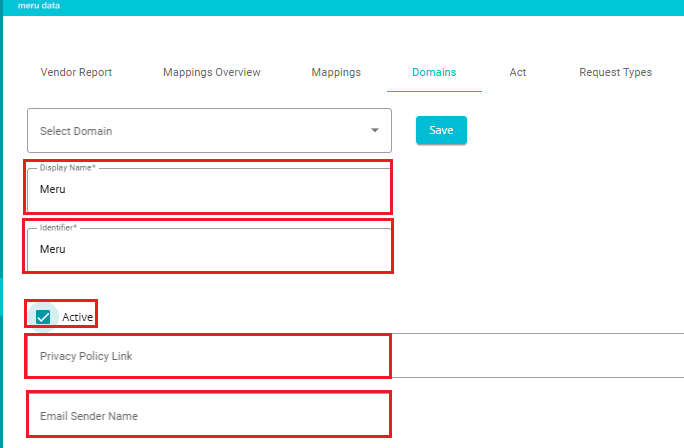Focus the Display Name input field
The width and height of the screenshot is (684, 448).
tap(209, 189)
